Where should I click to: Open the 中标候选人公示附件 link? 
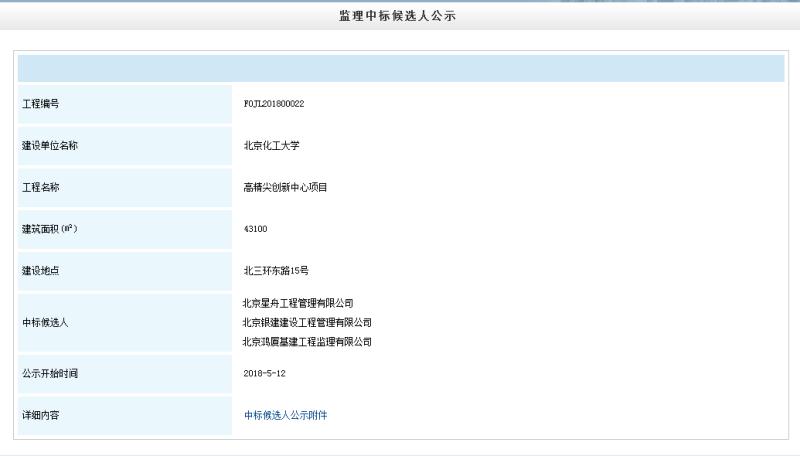tap(285, 415)
